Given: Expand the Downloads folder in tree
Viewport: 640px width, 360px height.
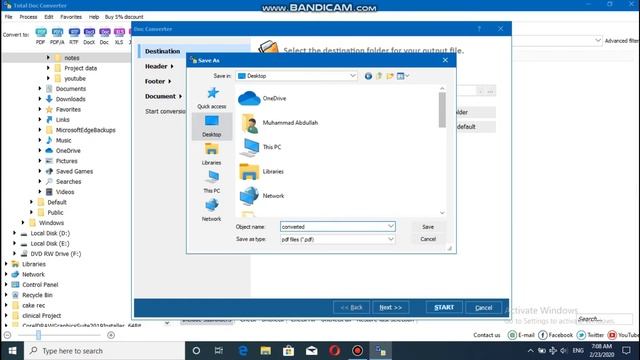Looking at the screenshot, I should click(40, 99).
